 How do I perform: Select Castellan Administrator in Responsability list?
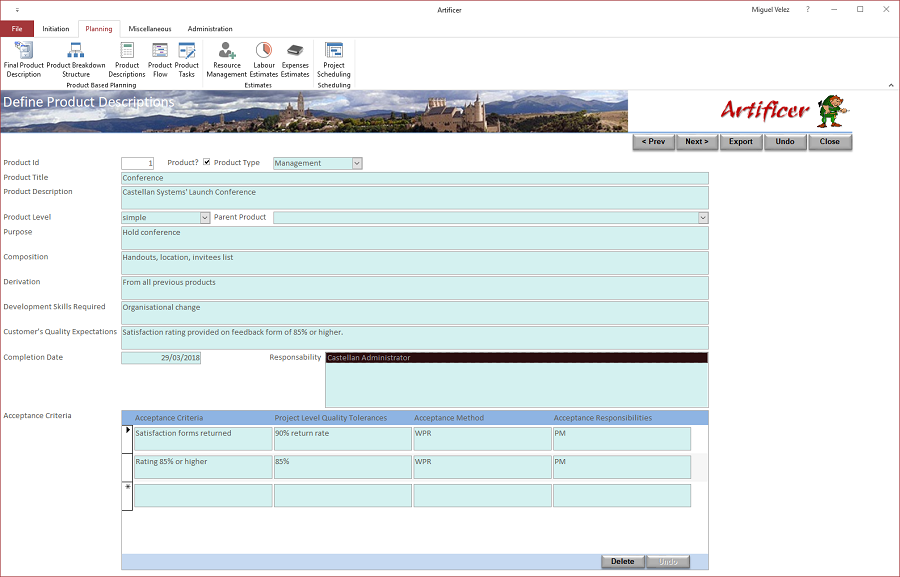[x=517, y=358]
